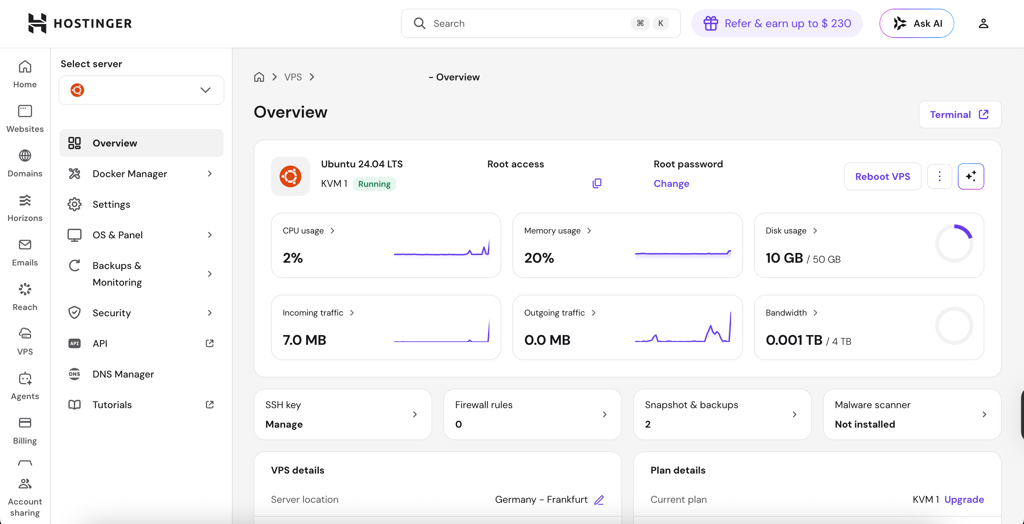
Task: Click the Ask AI button
Action: [x=916, y=24]
